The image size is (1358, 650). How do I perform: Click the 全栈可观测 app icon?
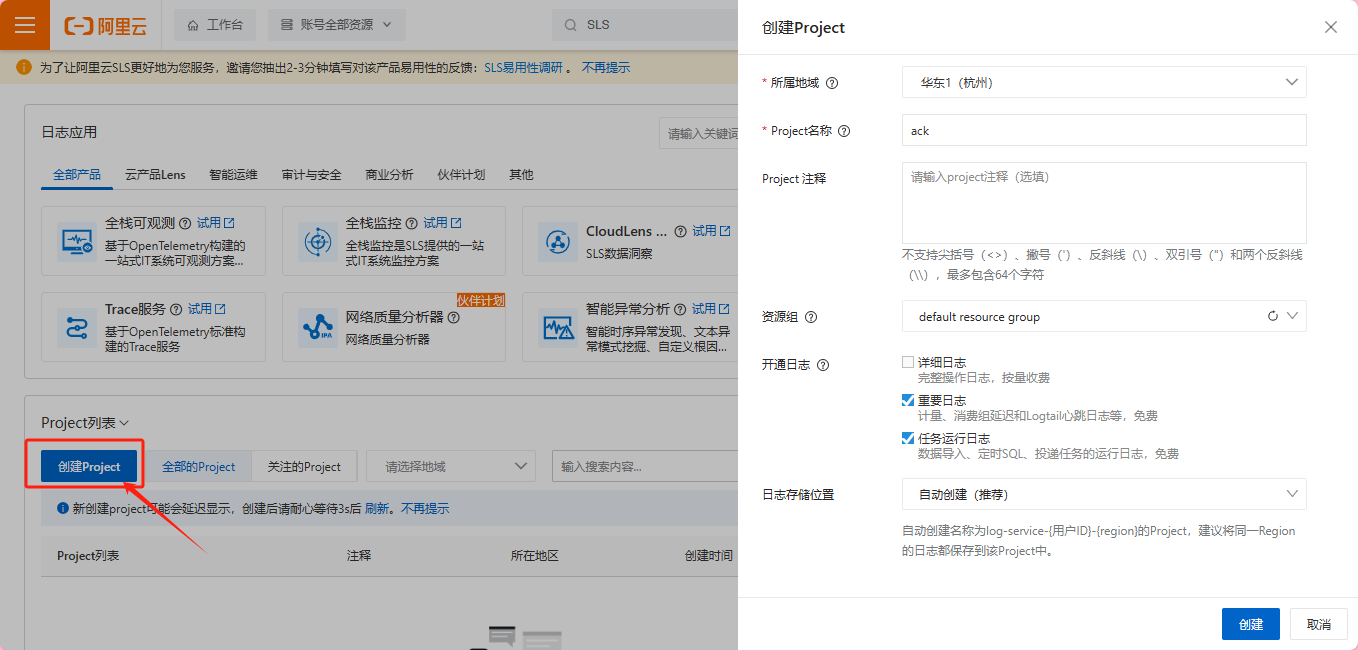coord(77,241)
